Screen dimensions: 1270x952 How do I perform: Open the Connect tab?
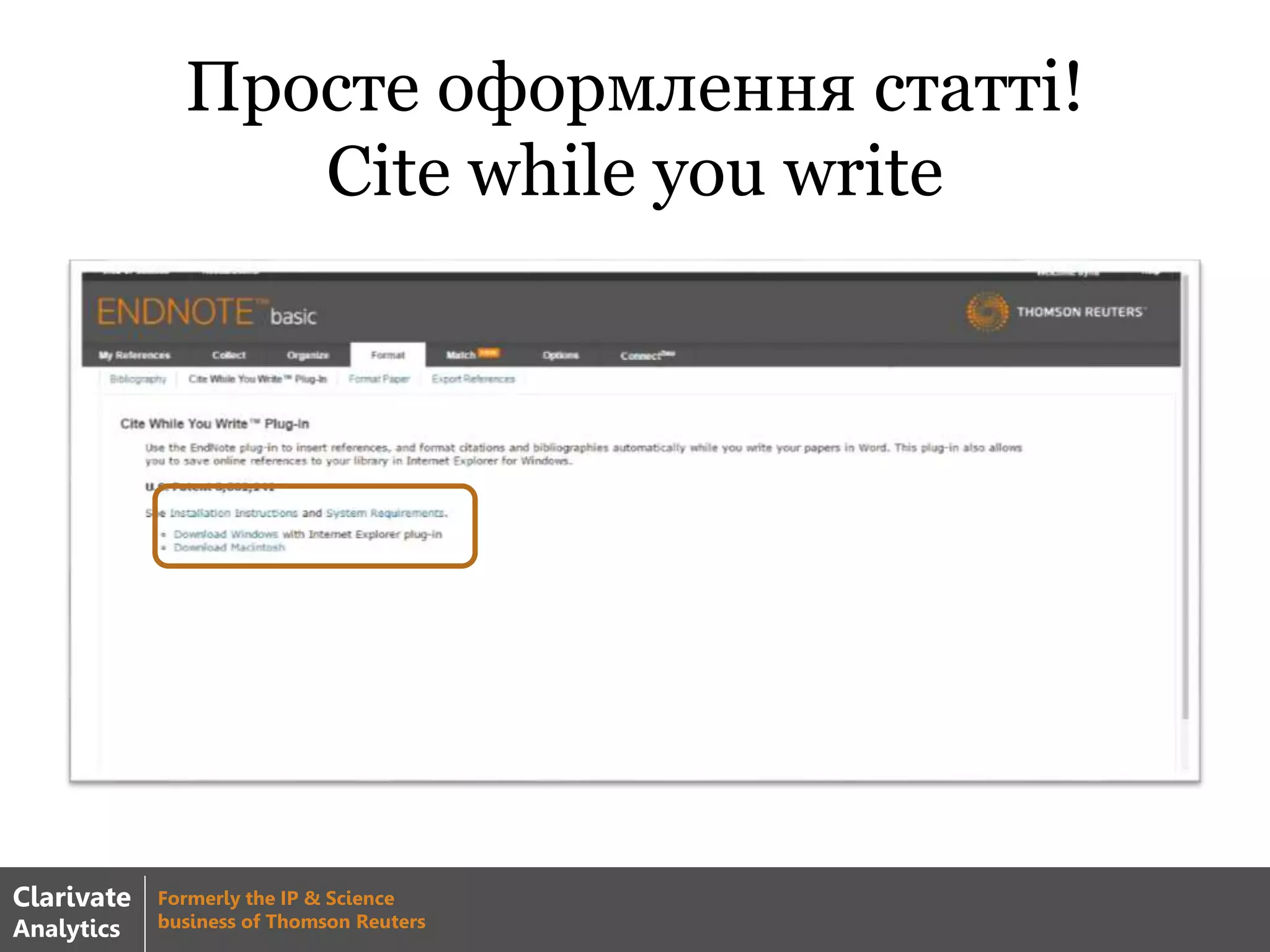tap(647, 355)
